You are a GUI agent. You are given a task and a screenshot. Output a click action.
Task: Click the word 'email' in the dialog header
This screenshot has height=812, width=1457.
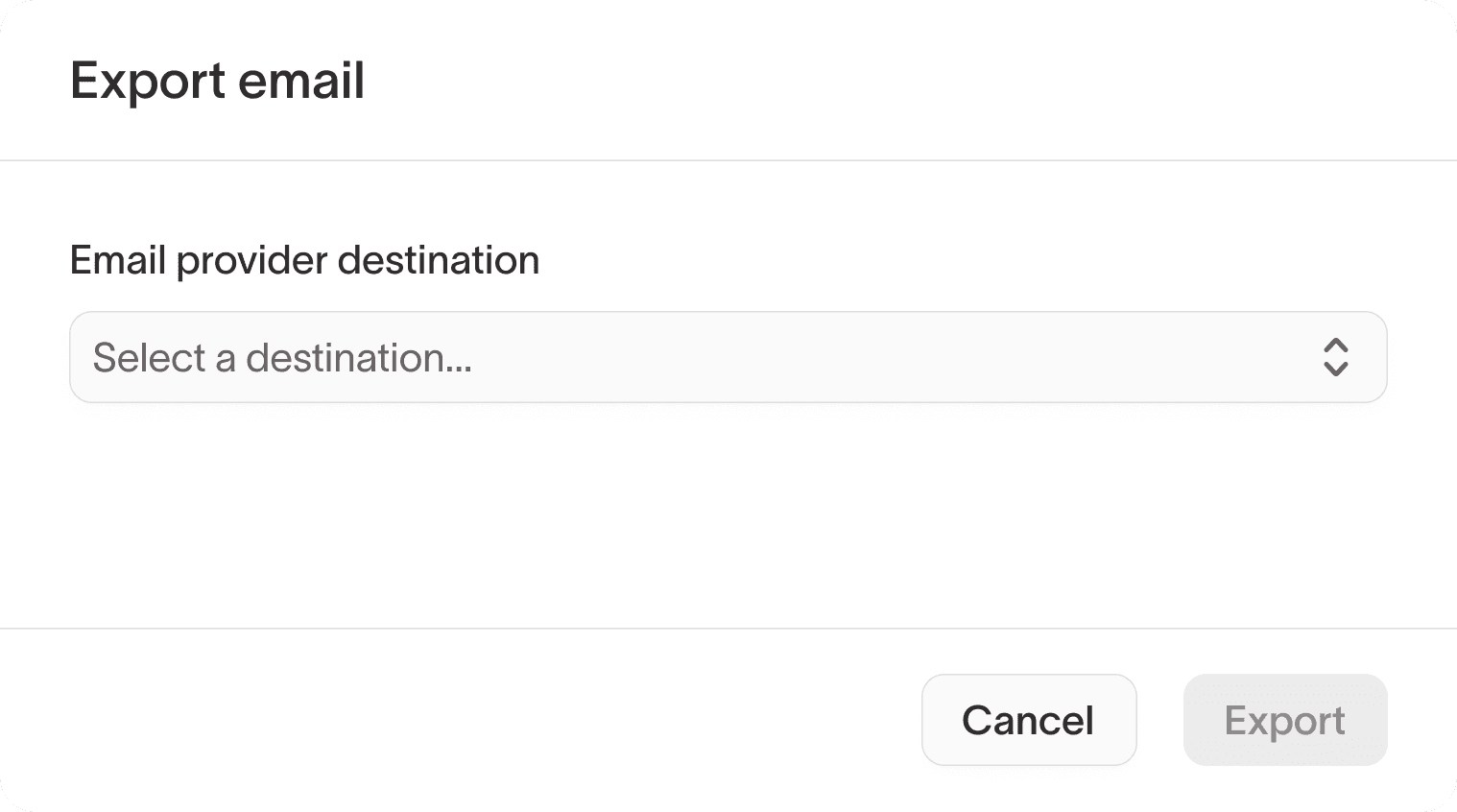[x=300, y=81]
